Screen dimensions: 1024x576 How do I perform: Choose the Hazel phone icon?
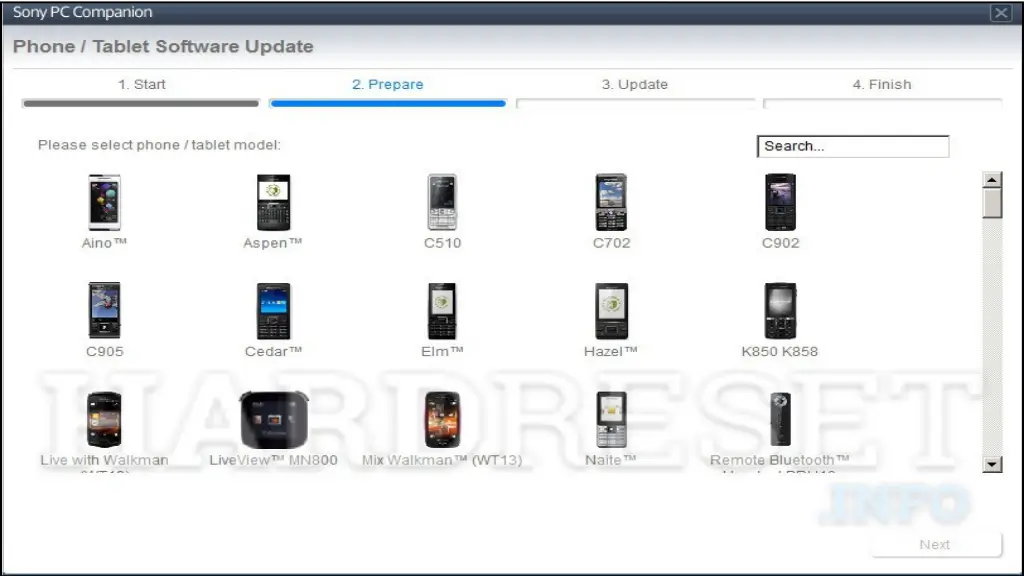click(611, 310)
